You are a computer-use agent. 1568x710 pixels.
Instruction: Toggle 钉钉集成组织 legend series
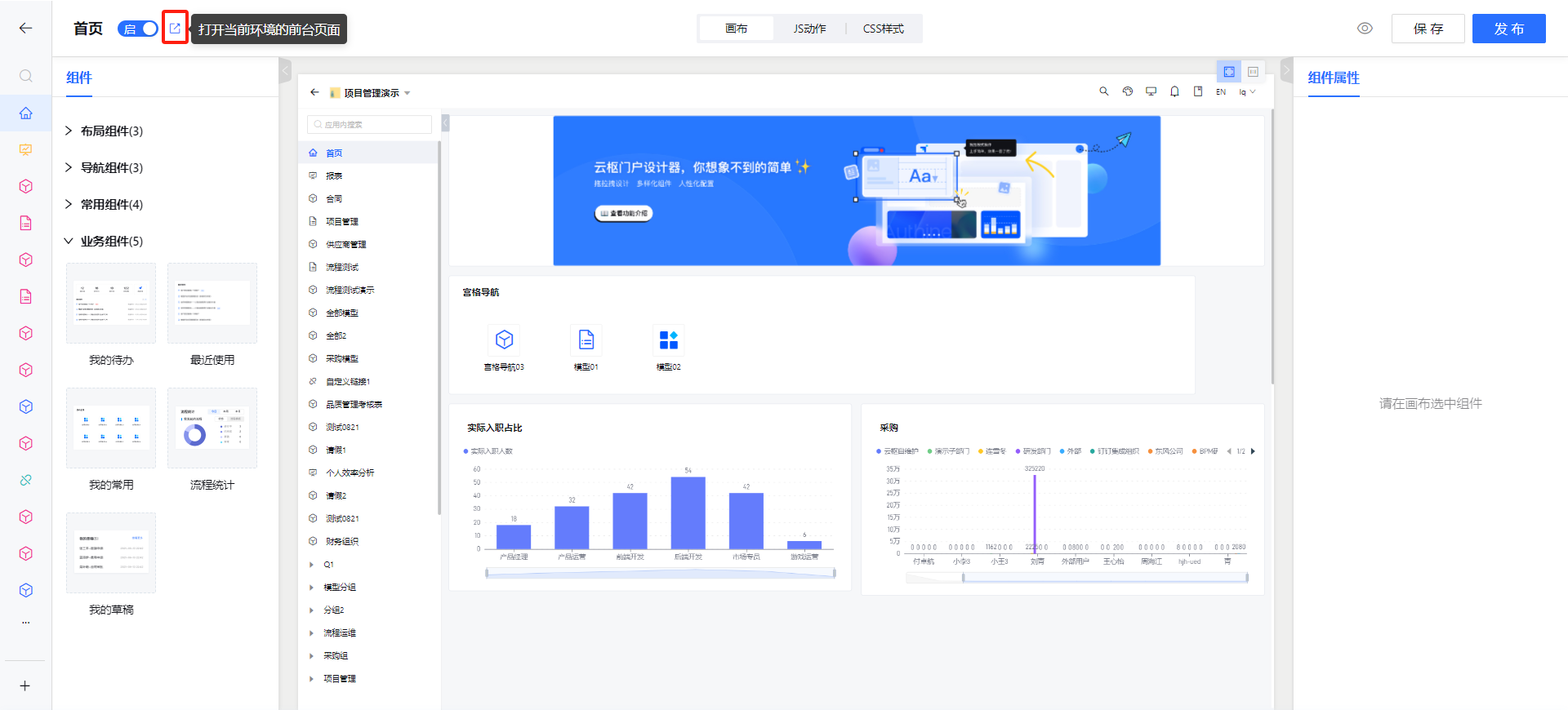click(x=1115, y=451)
